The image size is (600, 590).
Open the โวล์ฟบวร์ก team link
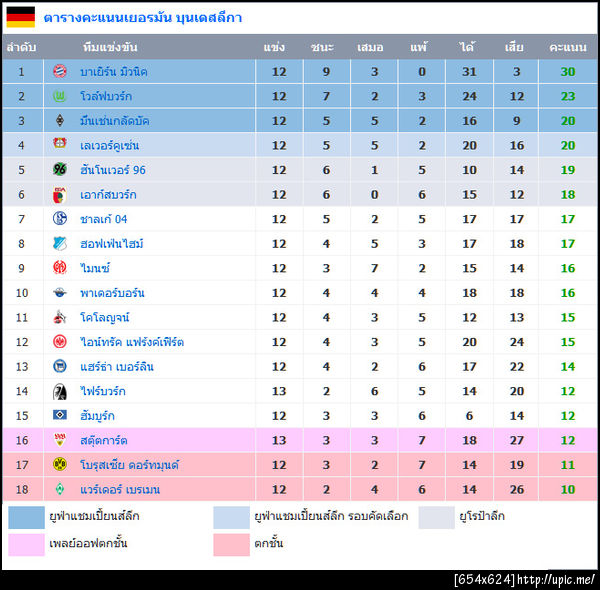tap(106, 96)
